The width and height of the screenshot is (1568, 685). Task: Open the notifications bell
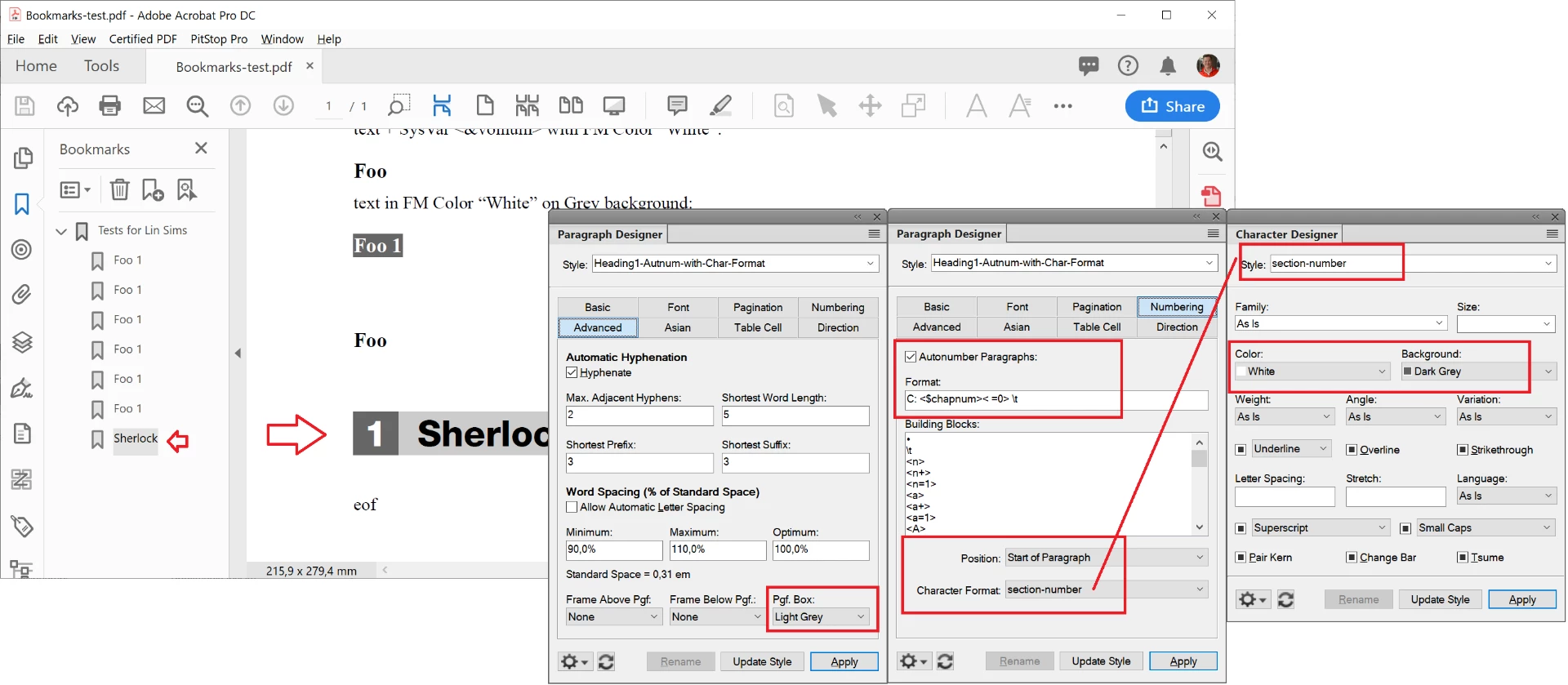tap(1169, 66)
